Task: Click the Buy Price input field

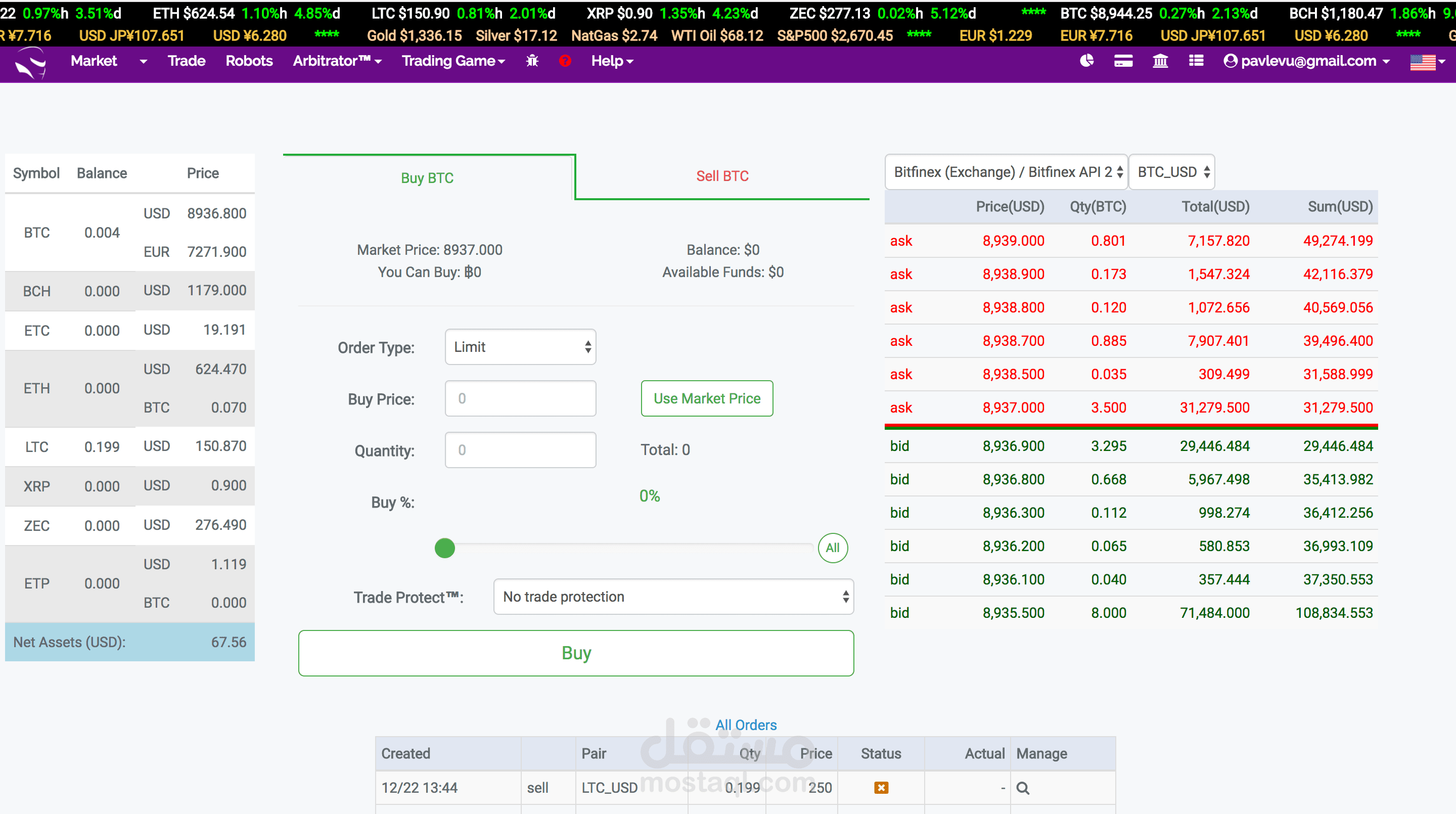Action: (520, 398)
